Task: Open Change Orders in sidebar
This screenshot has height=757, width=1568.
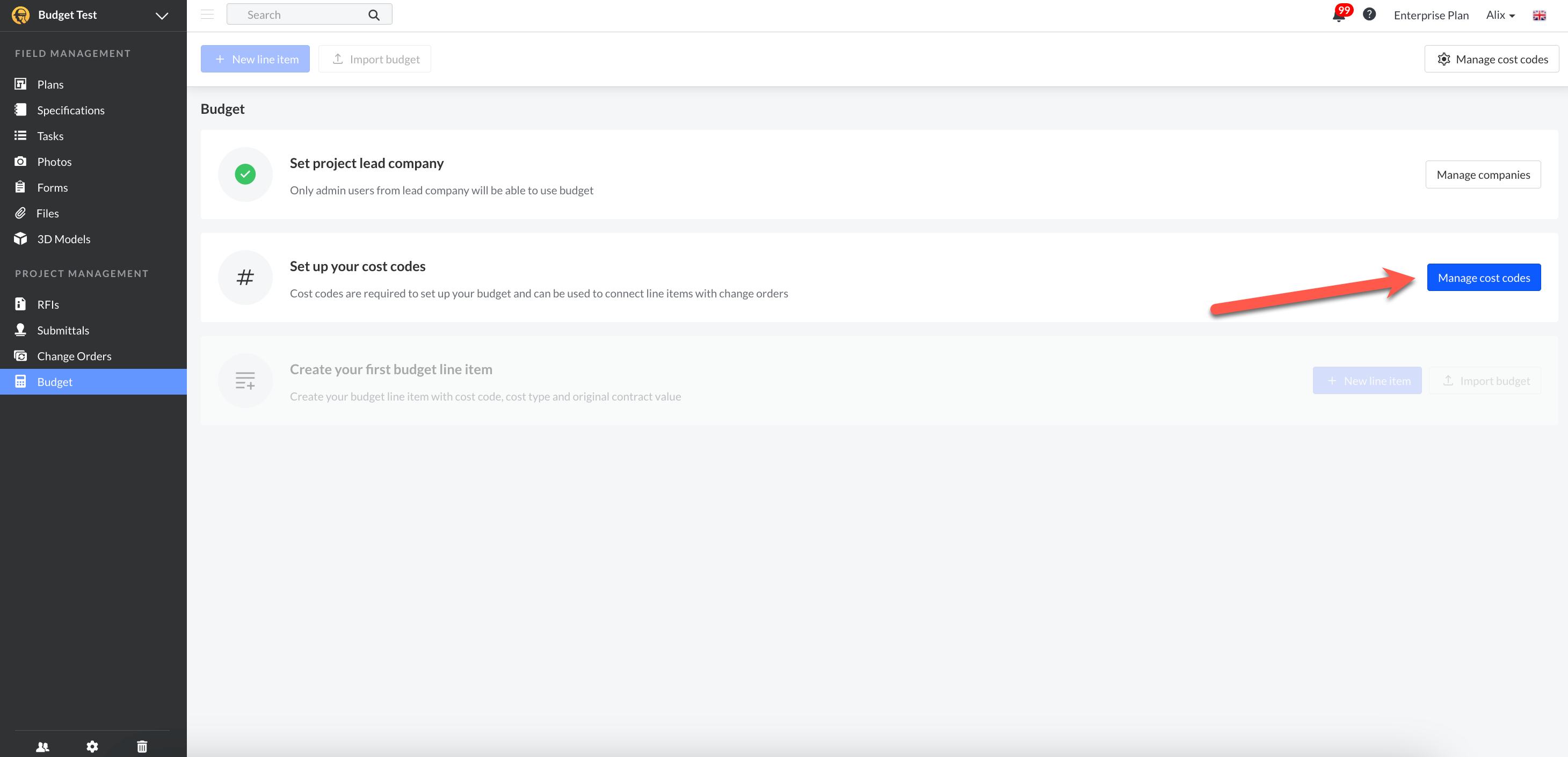Action: click(74, 356)
